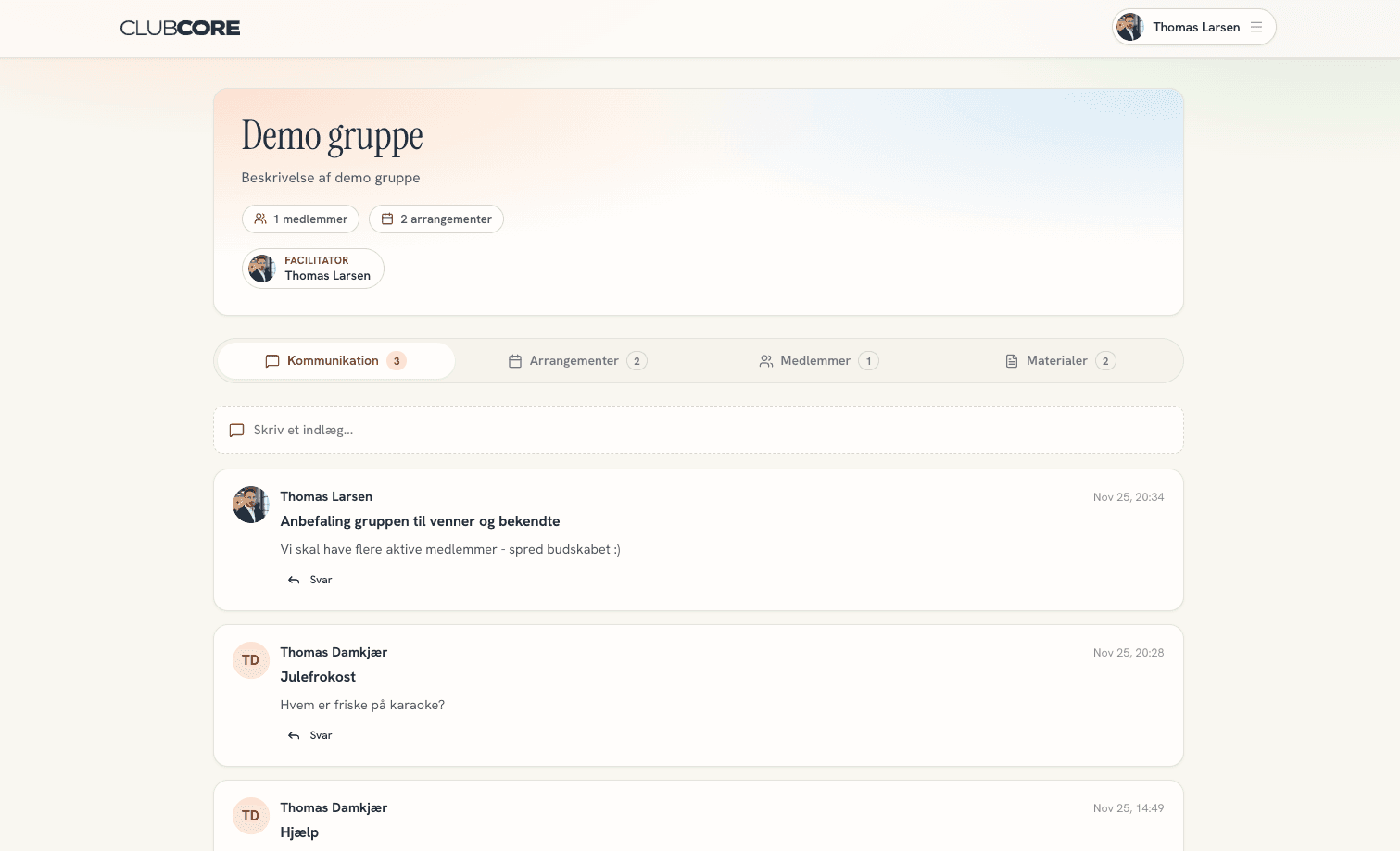Switch to the Materialer tab
The height and width of the screenshot is (851, 1400).
(x=1060, y=360)
